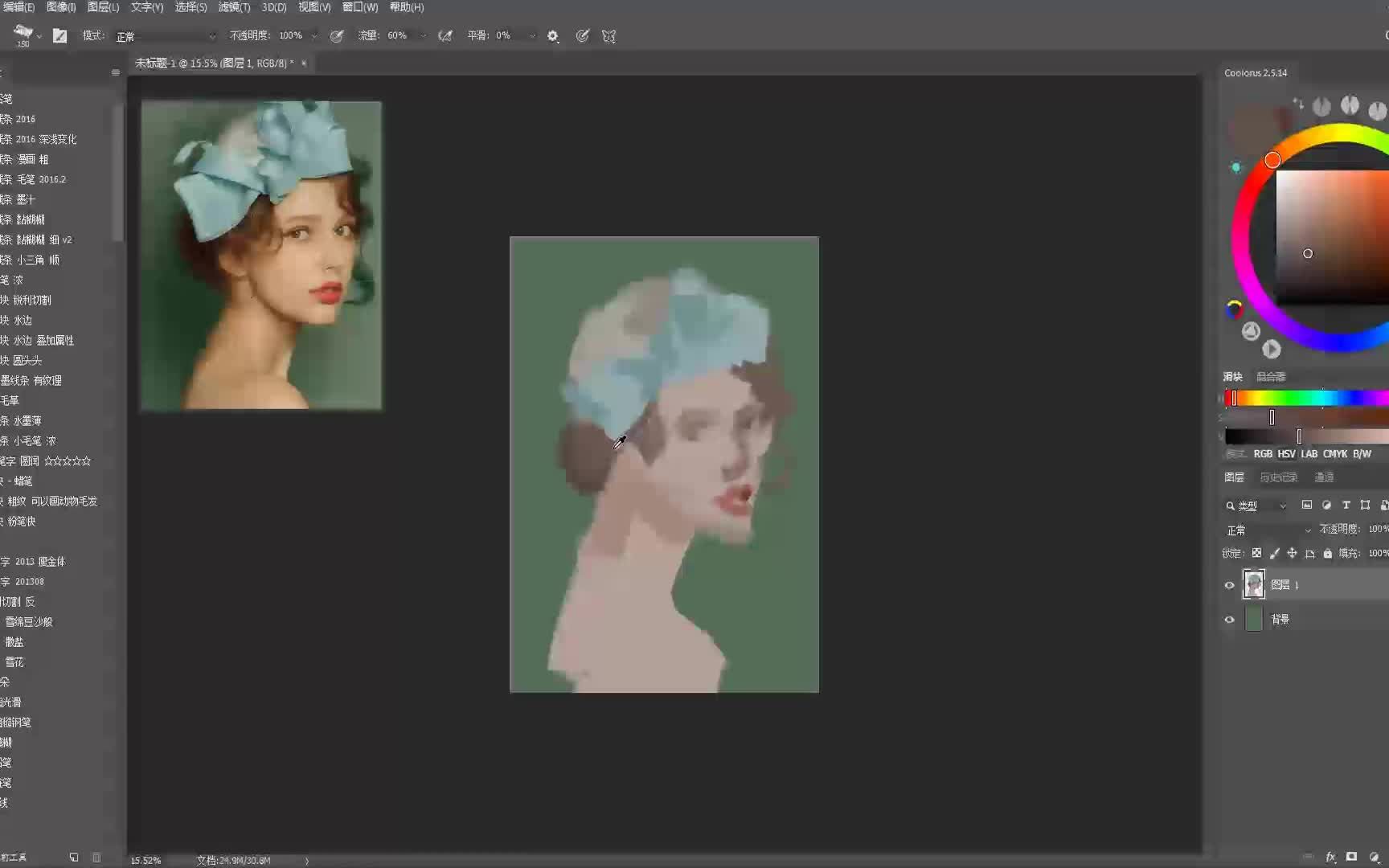This screenshot has height=868, width=1389.
Task: Open 流量 flow dropdown arrow
Action: pos(423,36)
